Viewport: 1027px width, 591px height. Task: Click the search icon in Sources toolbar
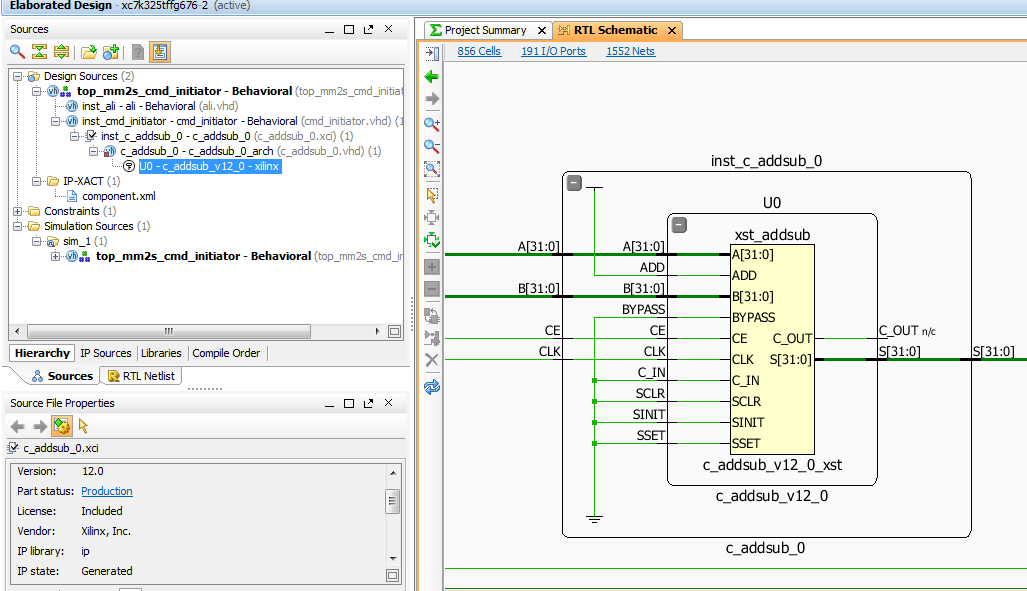18,52
